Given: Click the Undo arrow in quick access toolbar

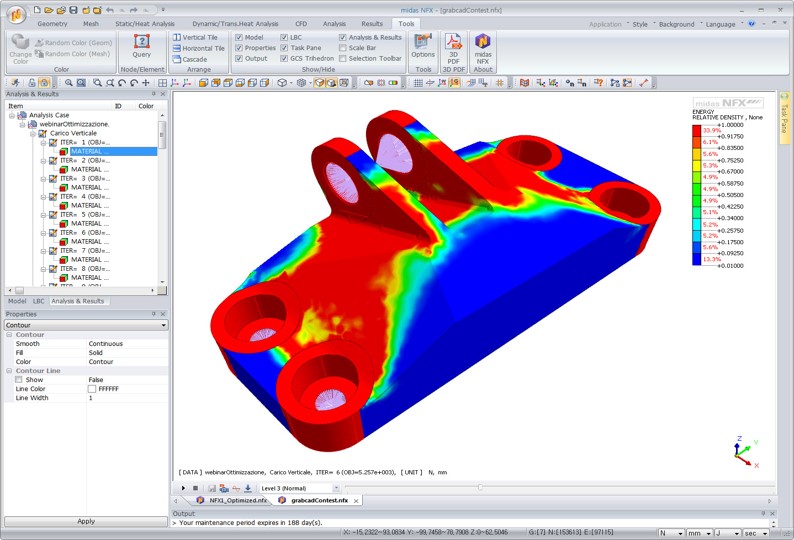Looking at the screenshot, I should click(109, 10).
